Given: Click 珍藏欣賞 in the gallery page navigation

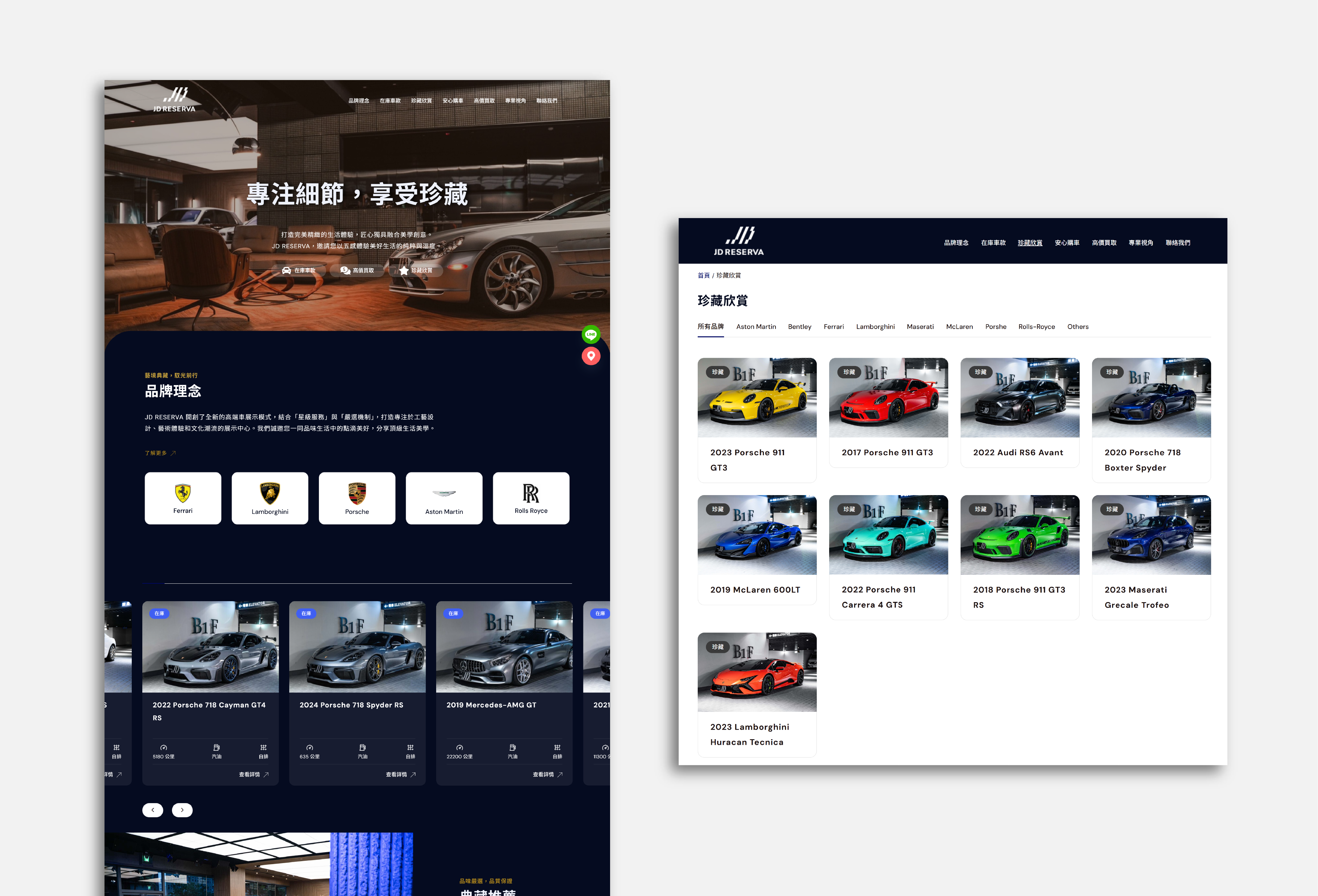Looking at the screenshot, I should [x=1030, y=243].
